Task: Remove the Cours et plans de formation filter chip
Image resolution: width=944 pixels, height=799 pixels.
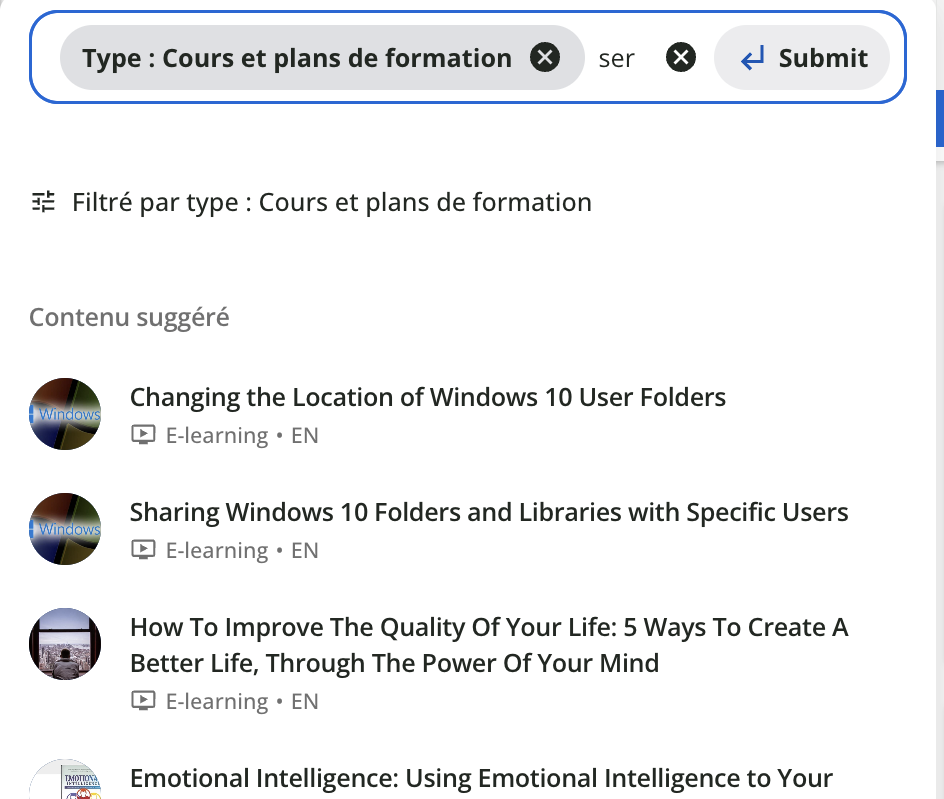Action: [x=544, y=58]
